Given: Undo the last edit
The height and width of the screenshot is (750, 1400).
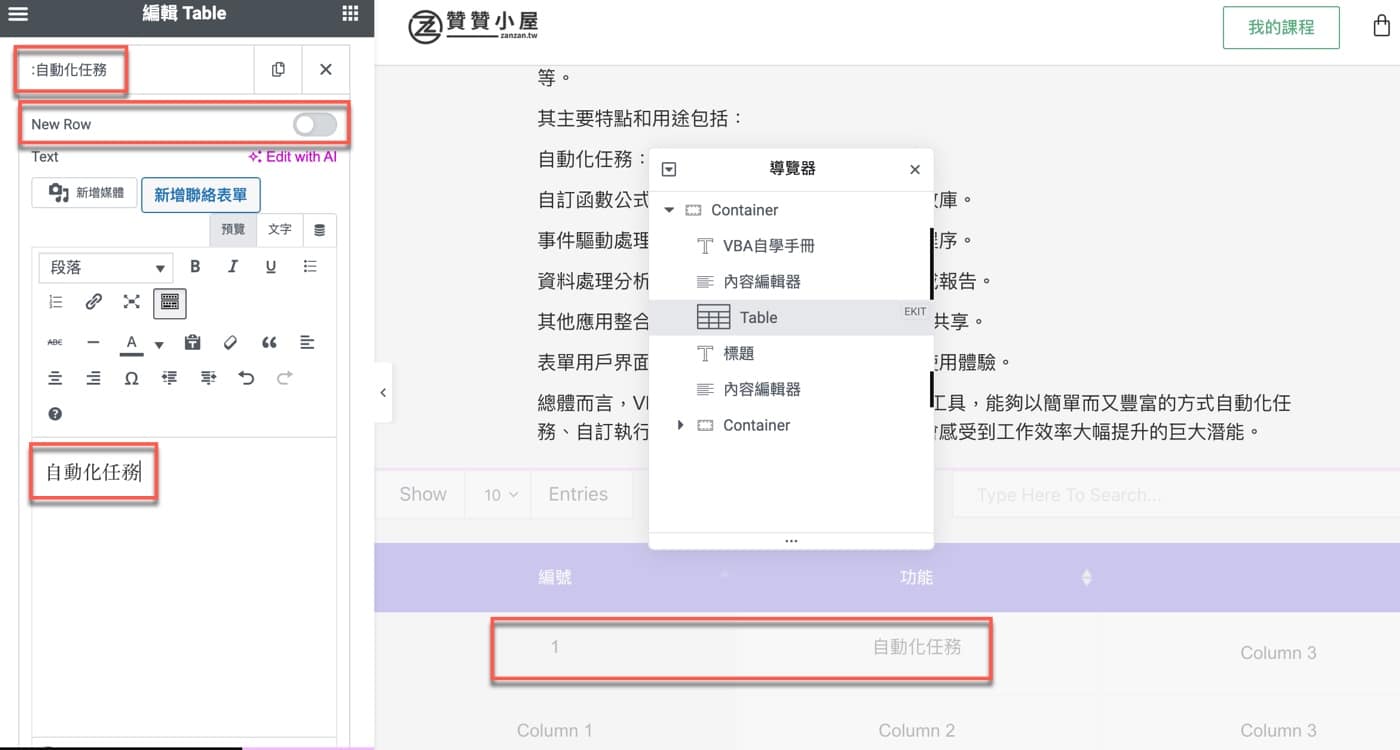Looking at the screenshot, I should point(246,378).
